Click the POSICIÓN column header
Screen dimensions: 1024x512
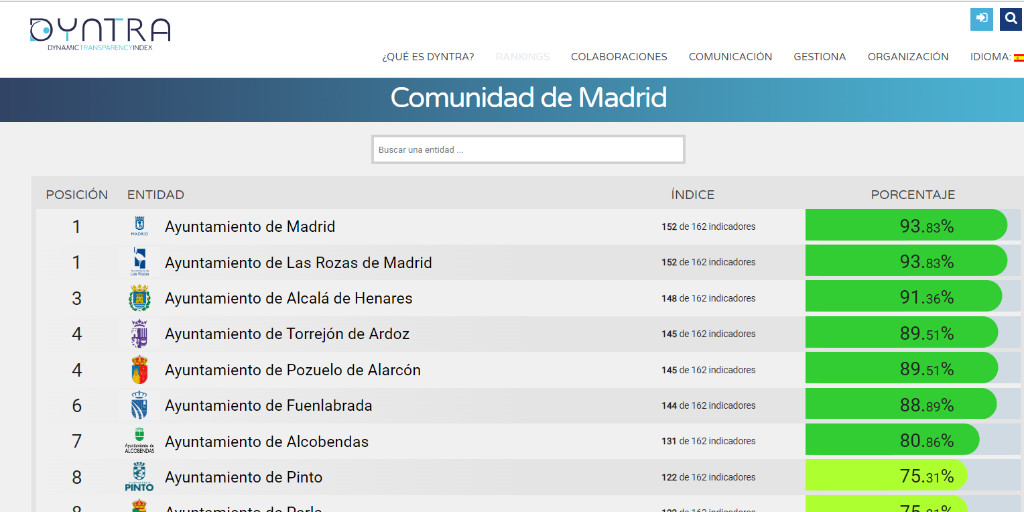[76, 195]
